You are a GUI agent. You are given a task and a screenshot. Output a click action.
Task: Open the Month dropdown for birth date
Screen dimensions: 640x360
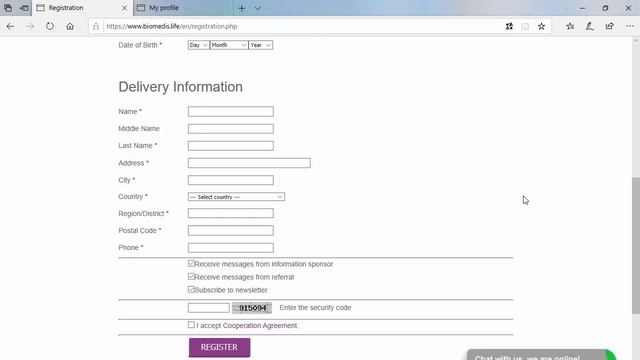(229, 45)
